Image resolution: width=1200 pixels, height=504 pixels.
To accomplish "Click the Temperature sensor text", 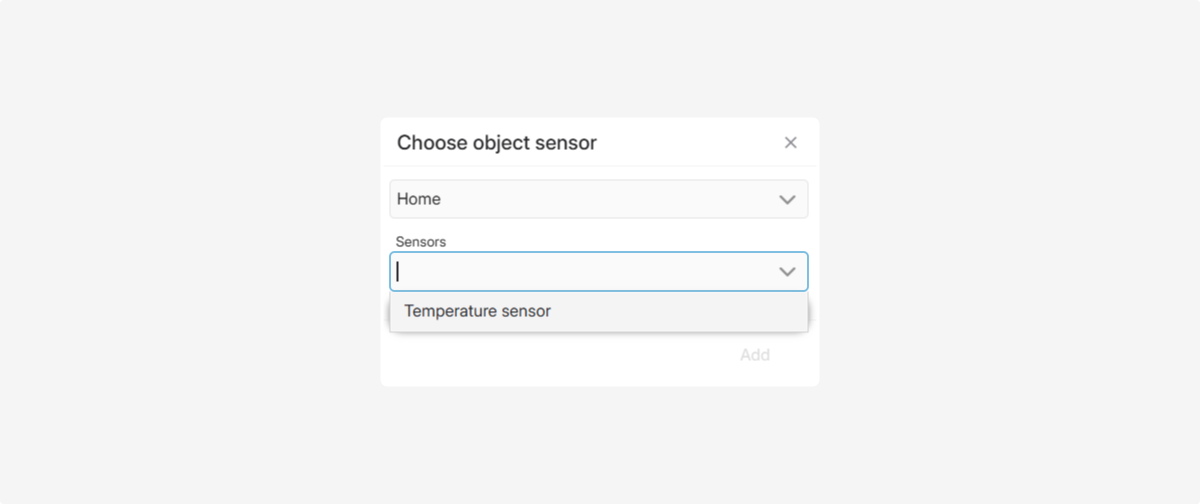I will point(478,311).
